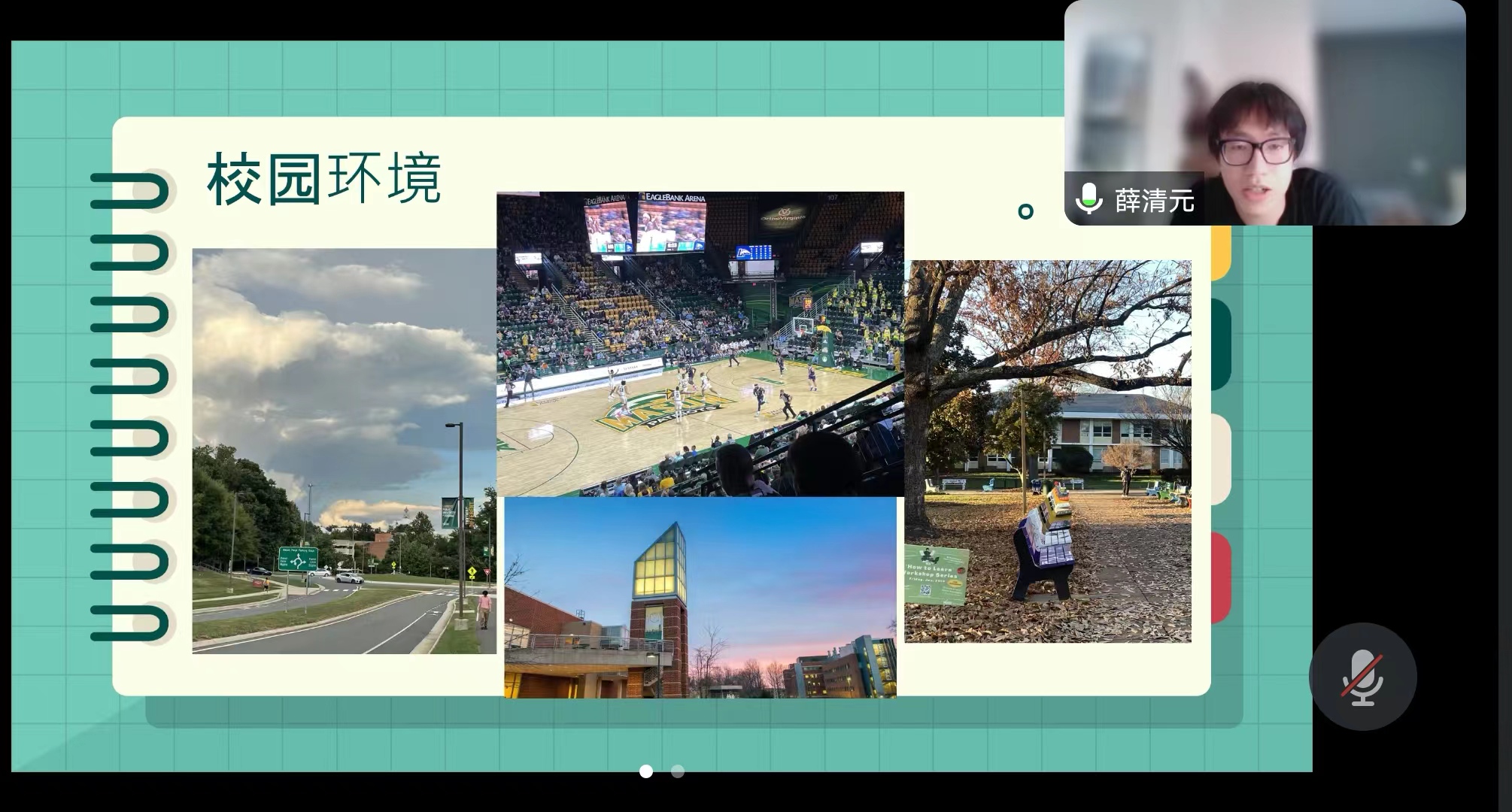
Task: Click the green roundabout road sign
Action: point(298,559)
